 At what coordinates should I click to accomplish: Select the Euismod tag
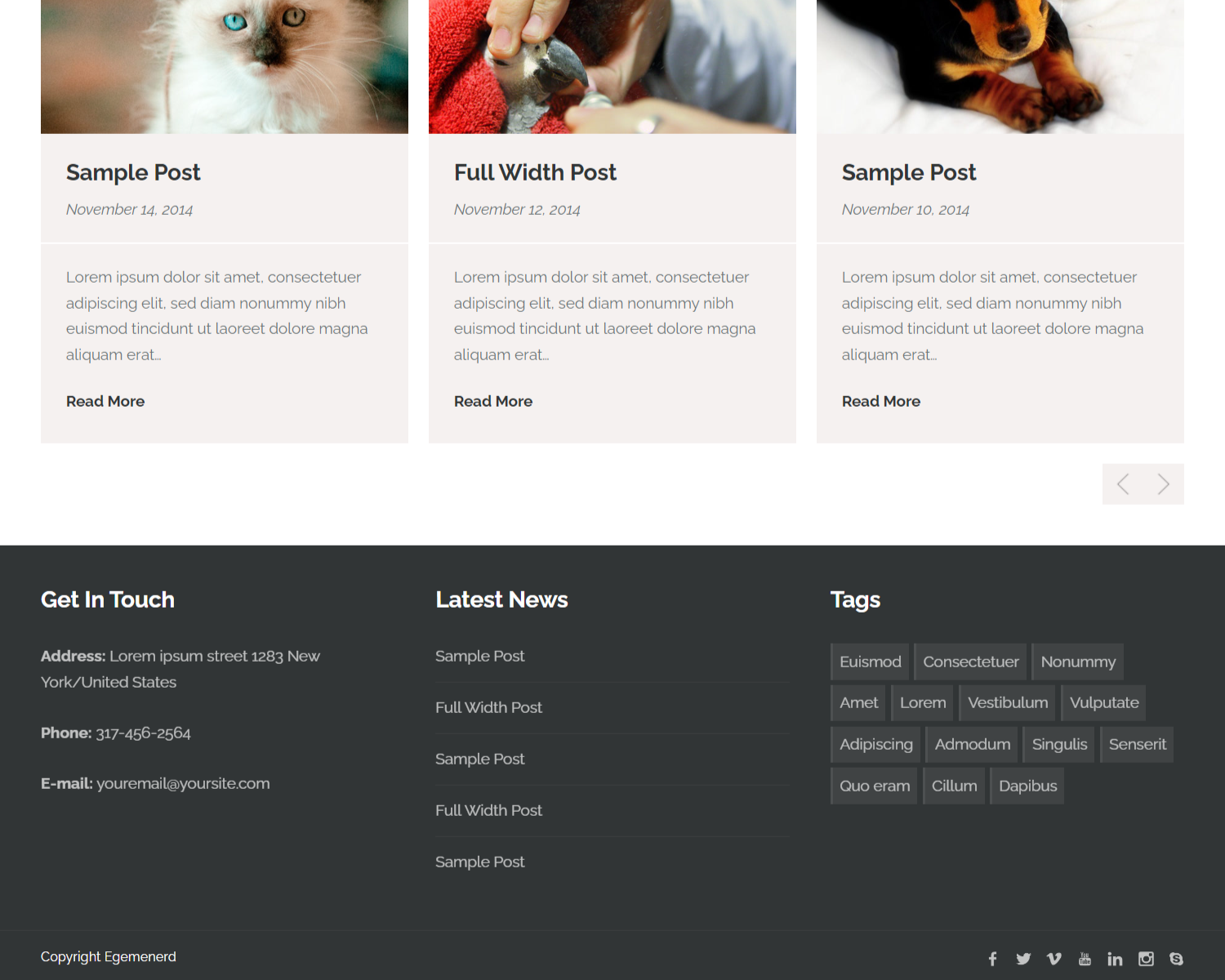tap(870, 661)
